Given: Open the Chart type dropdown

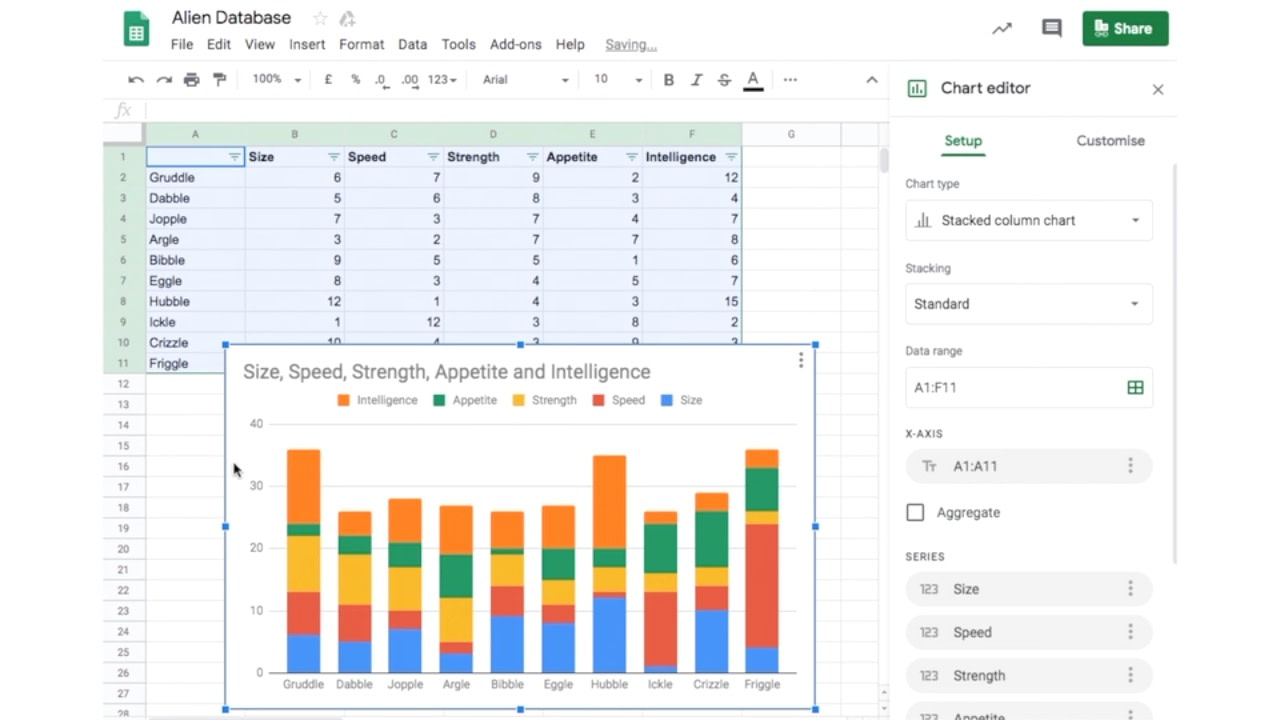Looking at the screenshot, I should (1028, 220).
